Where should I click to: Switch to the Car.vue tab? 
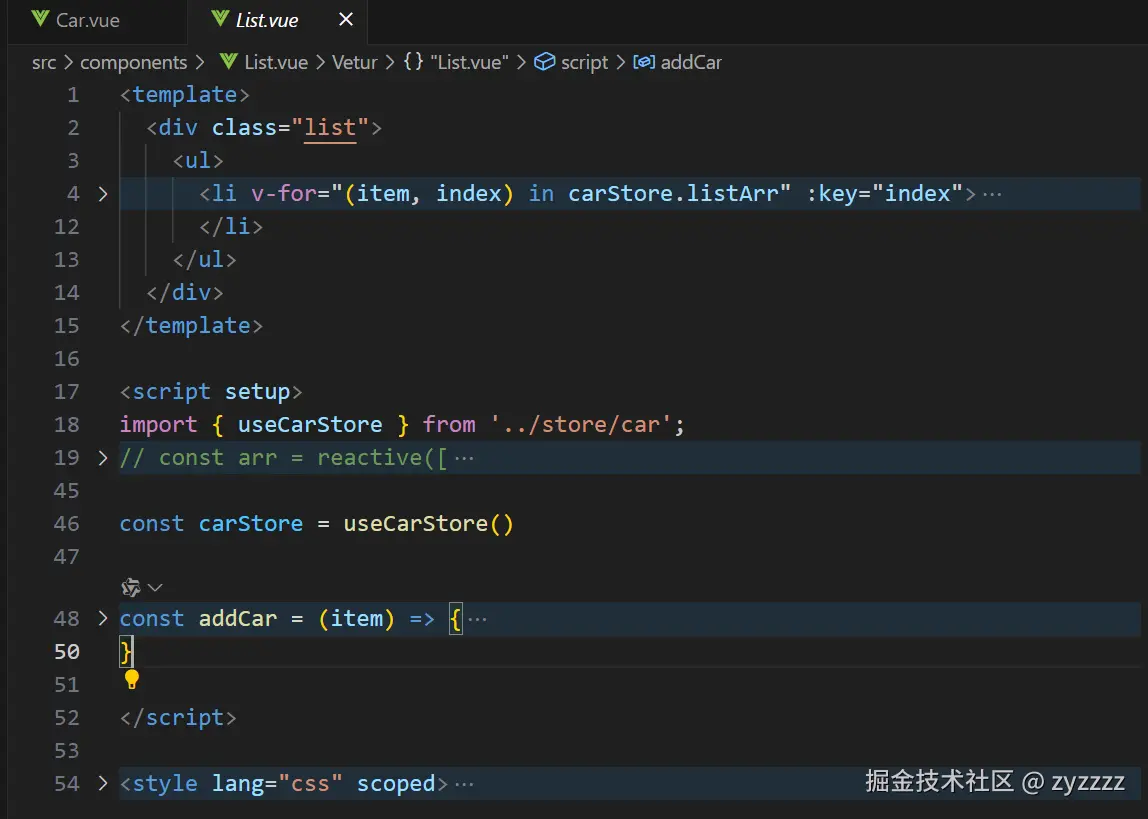point(86,20)
